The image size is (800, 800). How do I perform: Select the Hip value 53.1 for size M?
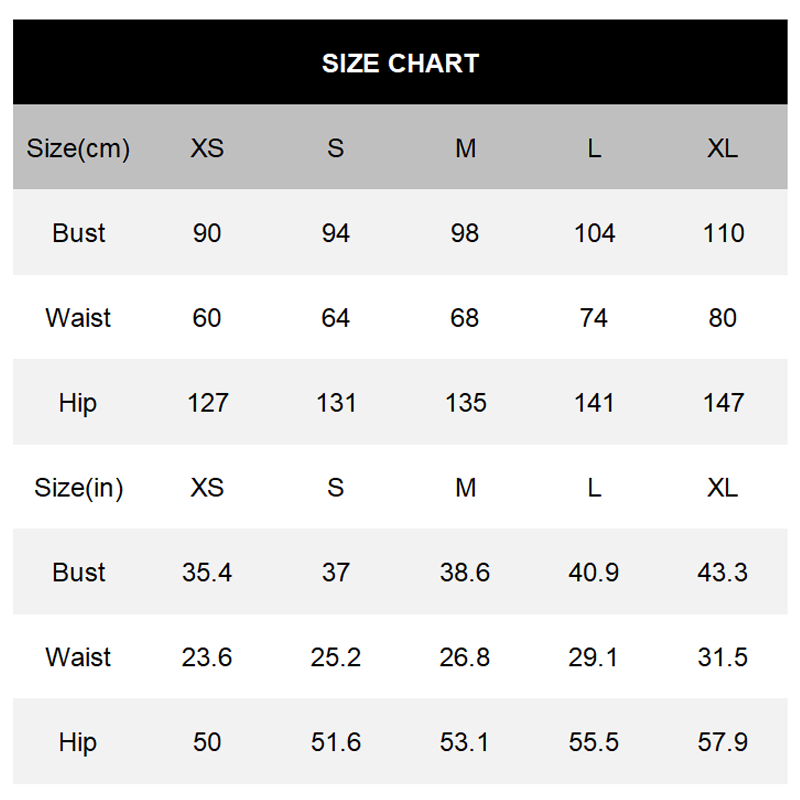(x=464, y=742)
